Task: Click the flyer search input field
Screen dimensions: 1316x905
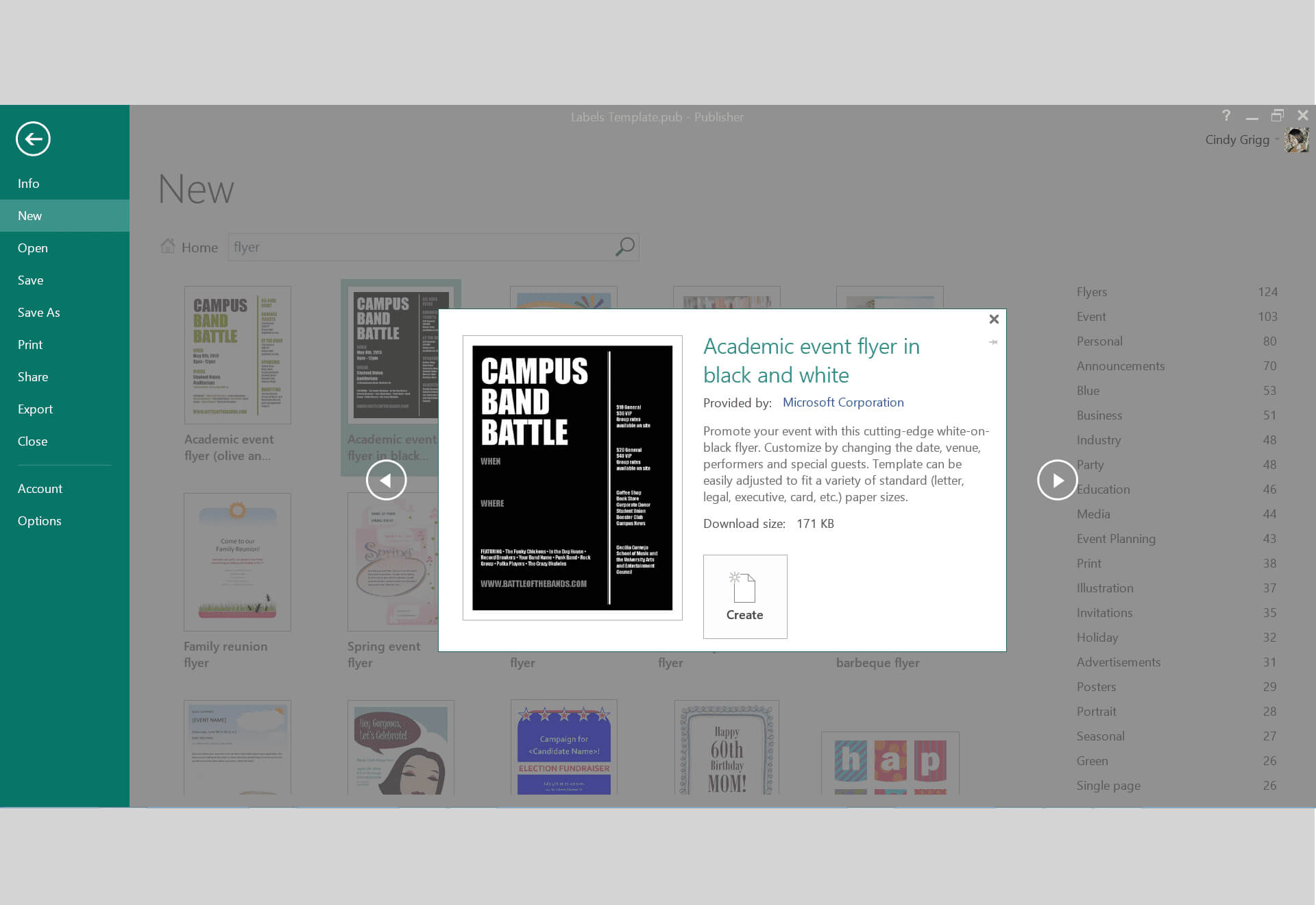Action: [420, 247]
